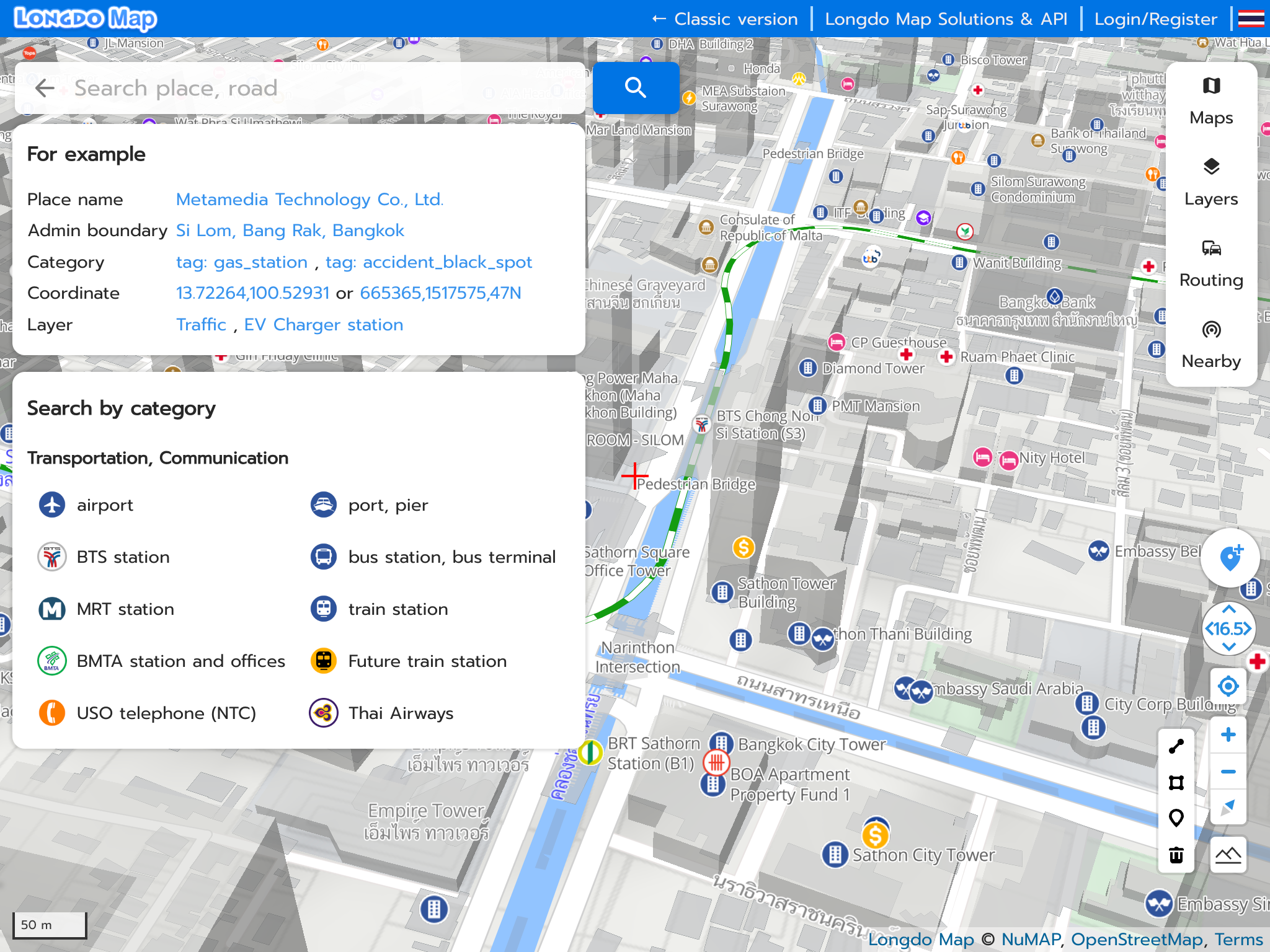Viewport: 1270px width, 952px height.
Task: Increase zoom level stepper up arrow
Action: coord(1228,610)
